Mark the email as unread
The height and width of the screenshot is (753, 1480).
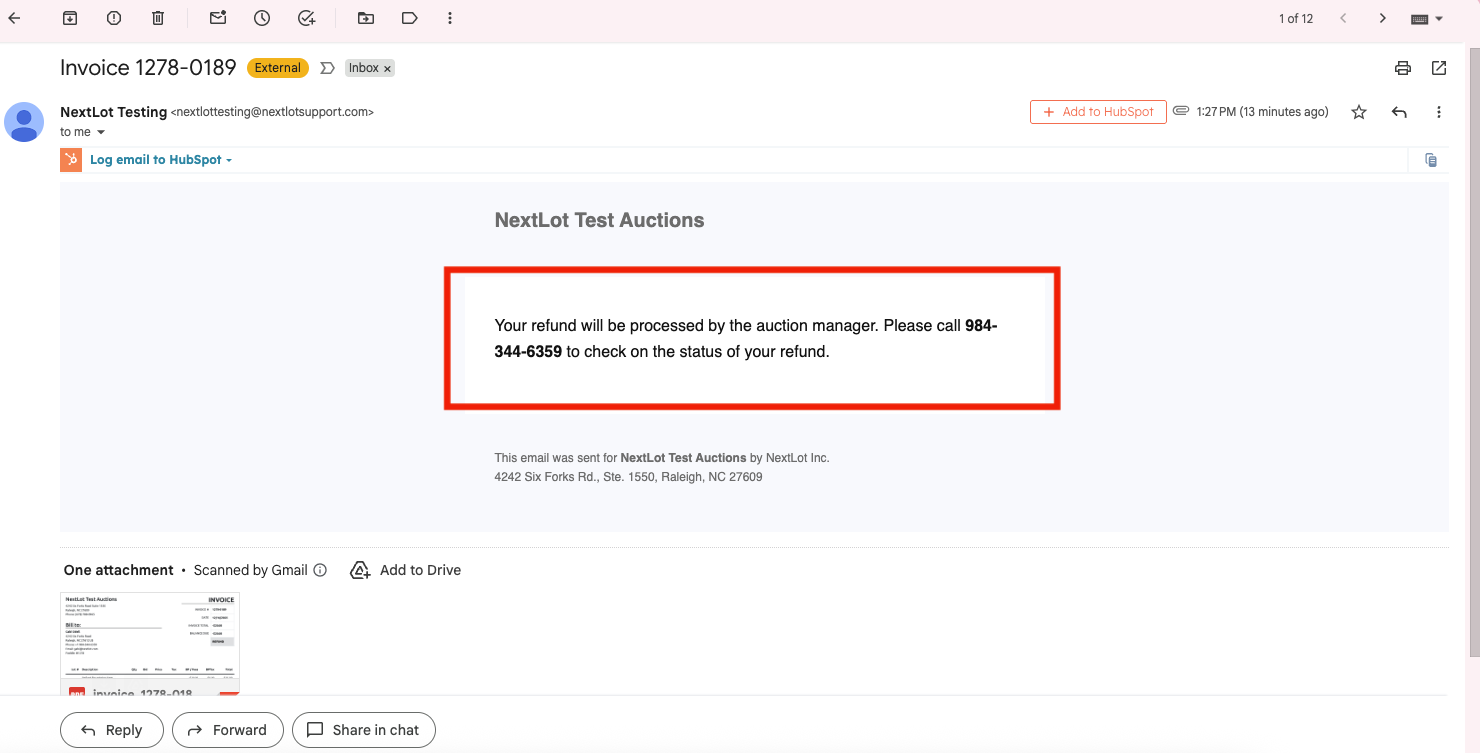click(218, 18)
